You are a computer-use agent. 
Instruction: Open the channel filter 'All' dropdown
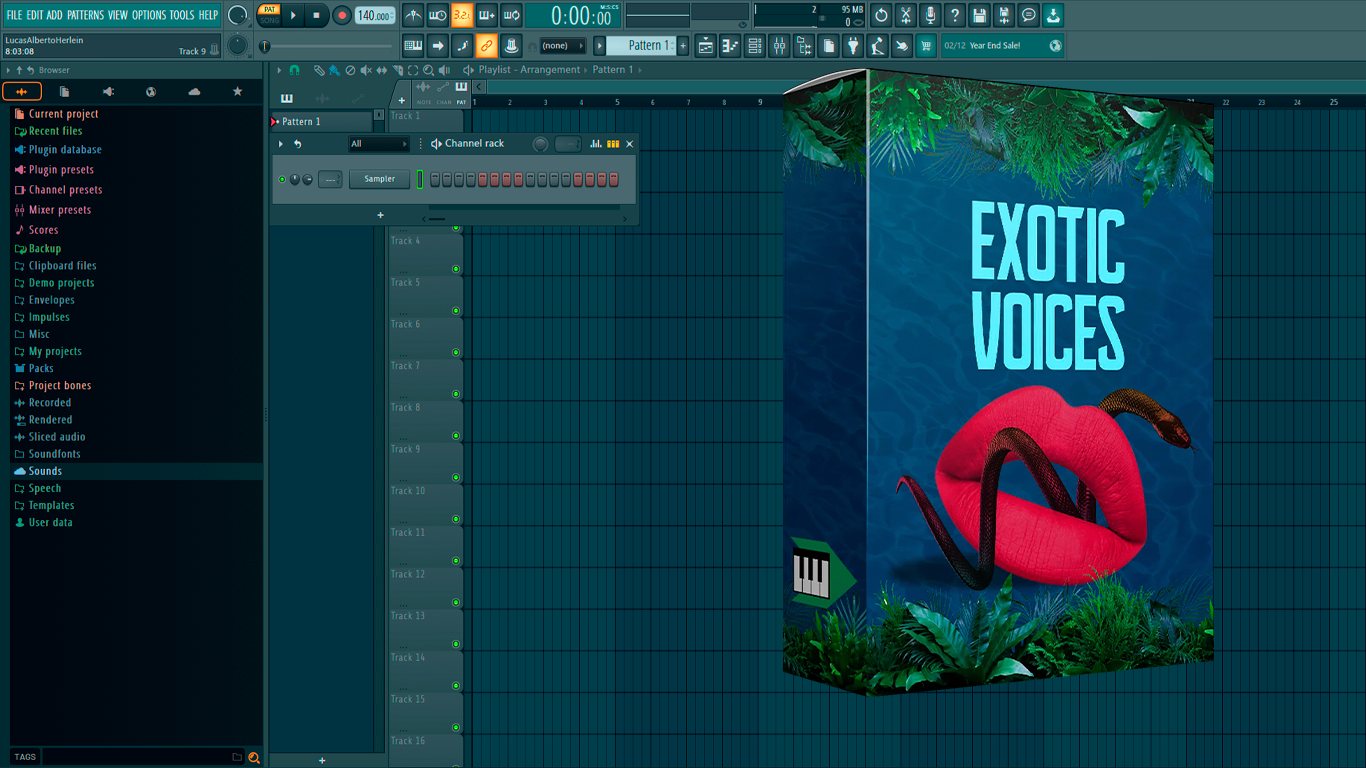(379, 144)
